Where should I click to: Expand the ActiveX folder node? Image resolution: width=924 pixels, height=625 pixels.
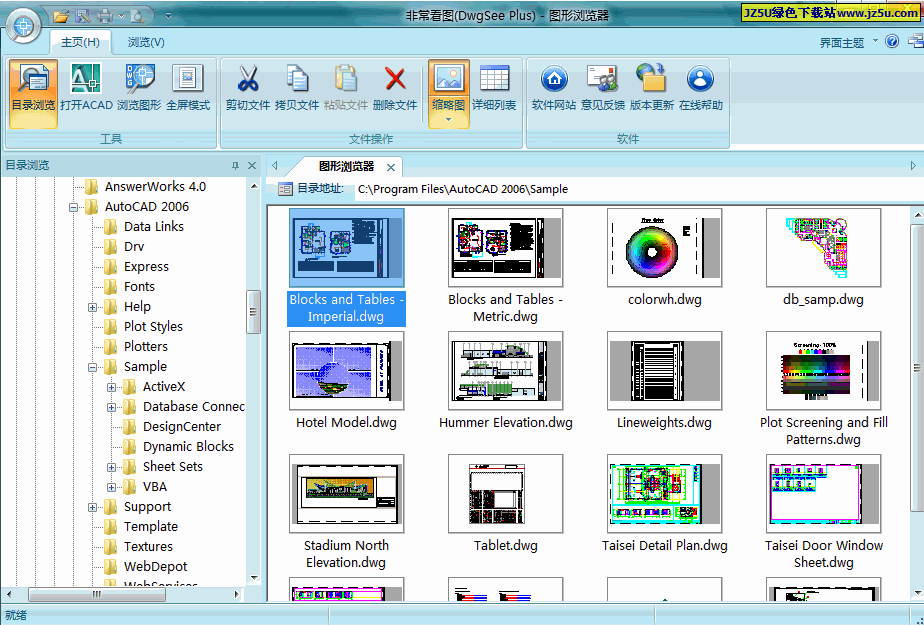tap(111, 388)
